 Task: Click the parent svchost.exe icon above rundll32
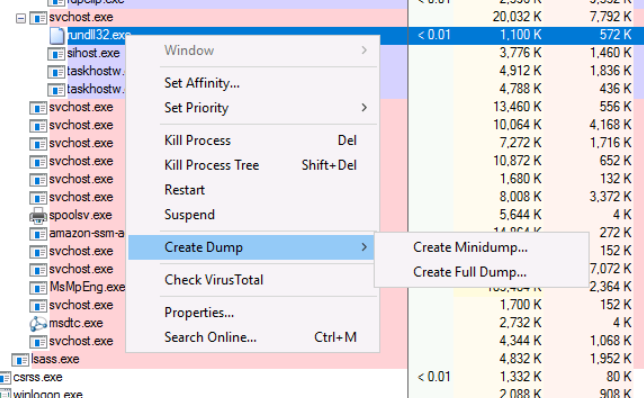click(x=38, y=18)
